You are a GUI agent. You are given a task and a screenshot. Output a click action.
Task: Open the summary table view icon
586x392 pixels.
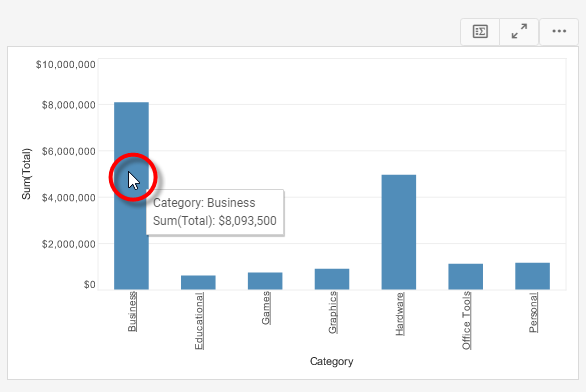pyautogui.click(x=480, y=31)
